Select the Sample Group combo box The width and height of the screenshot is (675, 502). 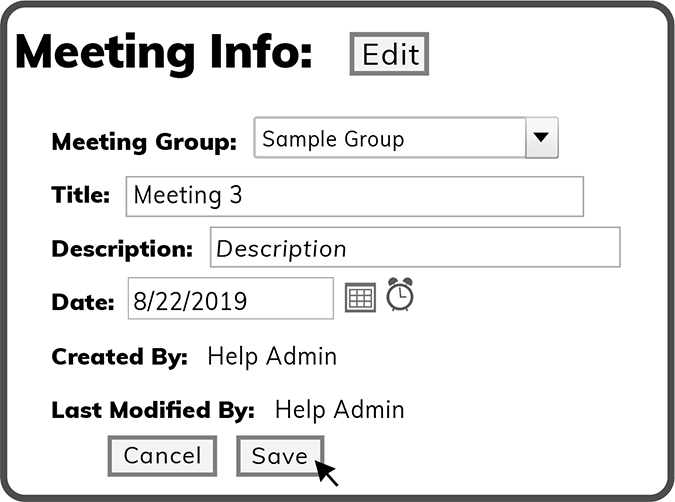coord(390,139)
